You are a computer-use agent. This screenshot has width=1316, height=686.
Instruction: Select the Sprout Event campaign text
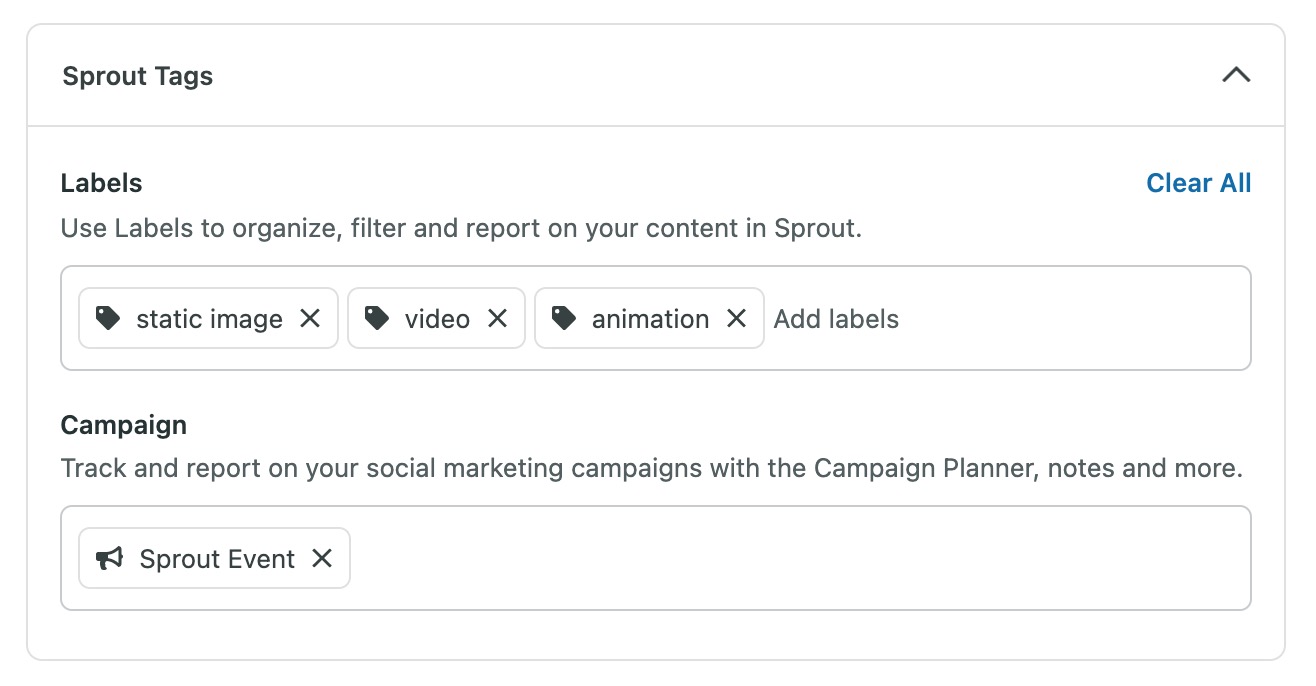[x=217, y=559]
